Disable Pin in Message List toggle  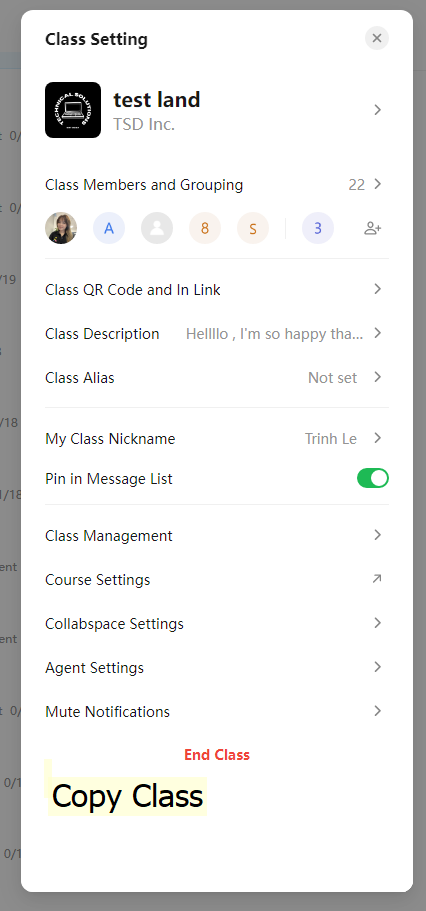pyautogui.click(x=373, y=478)
